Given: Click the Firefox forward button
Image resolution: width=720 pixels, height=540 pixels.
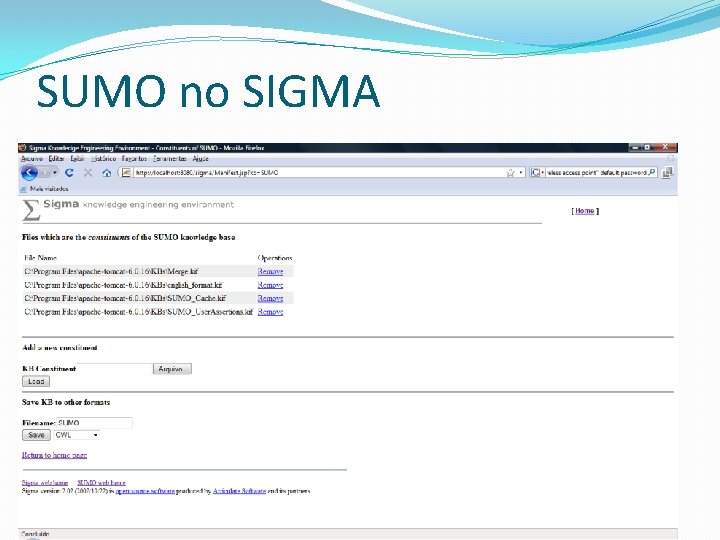Looking at the screenshot, I should coord(45,173).
